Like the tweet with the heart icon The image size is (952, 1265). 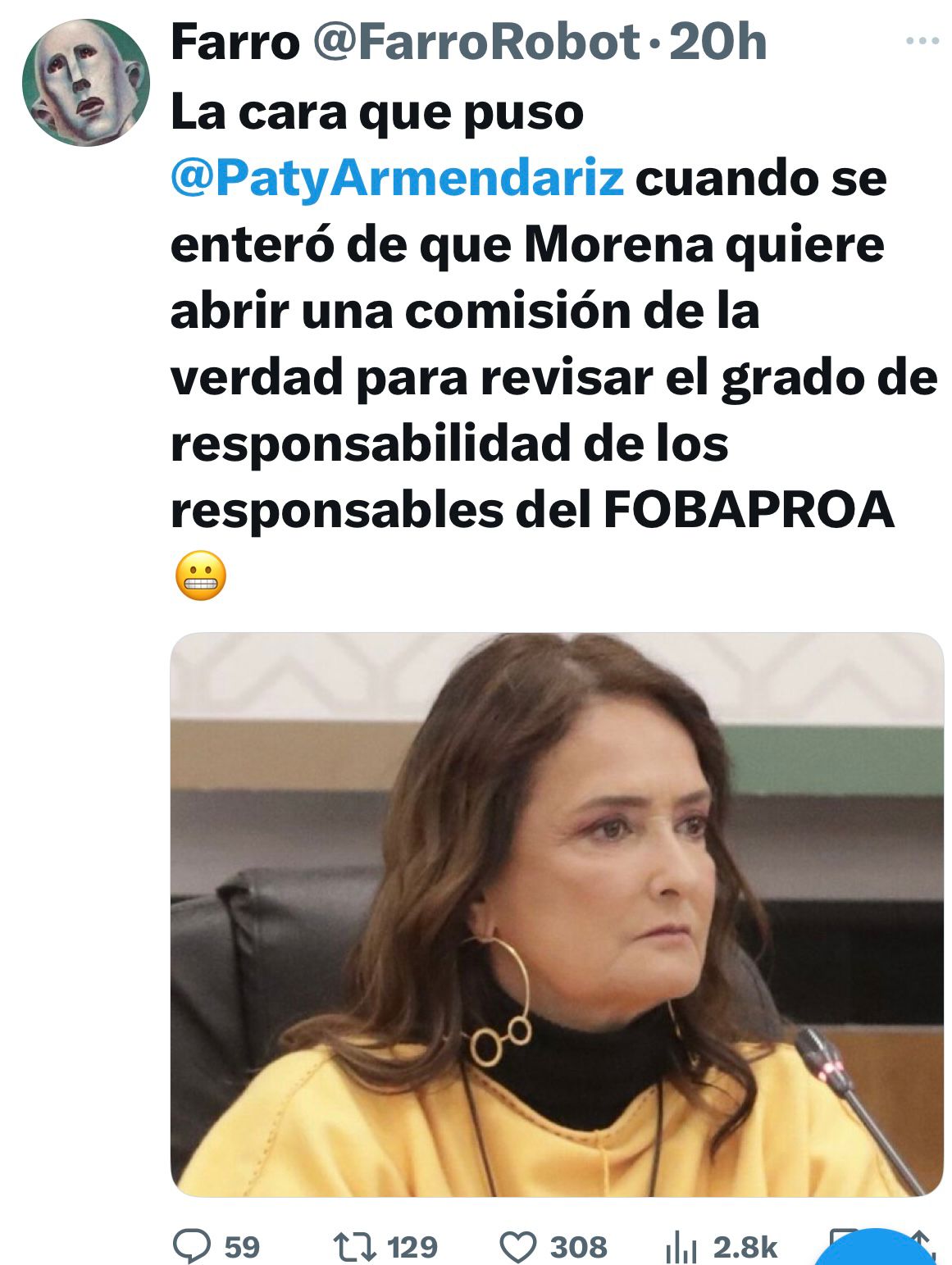pos(518,1247)
